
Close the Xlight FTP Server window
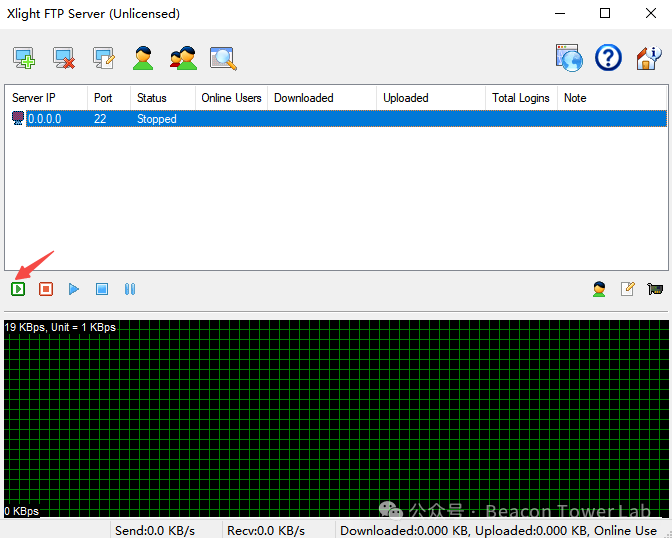tap(651, 13)
